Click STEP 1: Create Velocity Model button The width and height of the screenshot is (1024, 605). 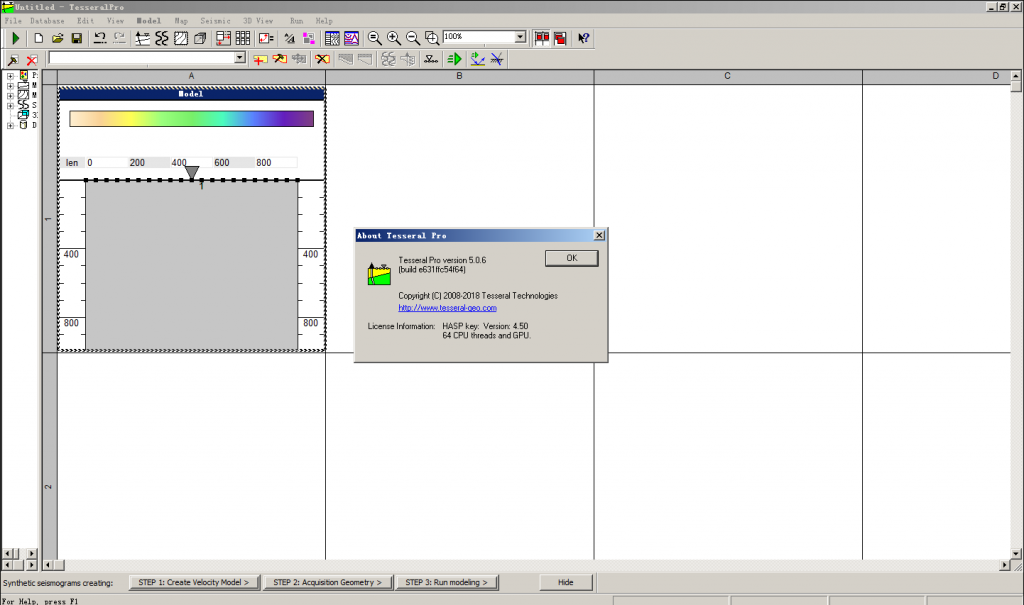click(194, 582)
